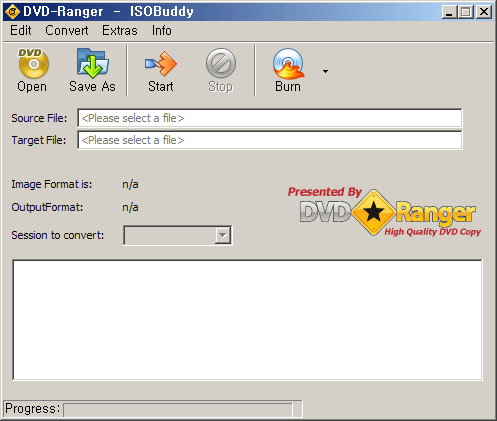The image size is (497, 421).
Task: Maximize the ISOBuddy window
Action: click(x=466, y=12)
